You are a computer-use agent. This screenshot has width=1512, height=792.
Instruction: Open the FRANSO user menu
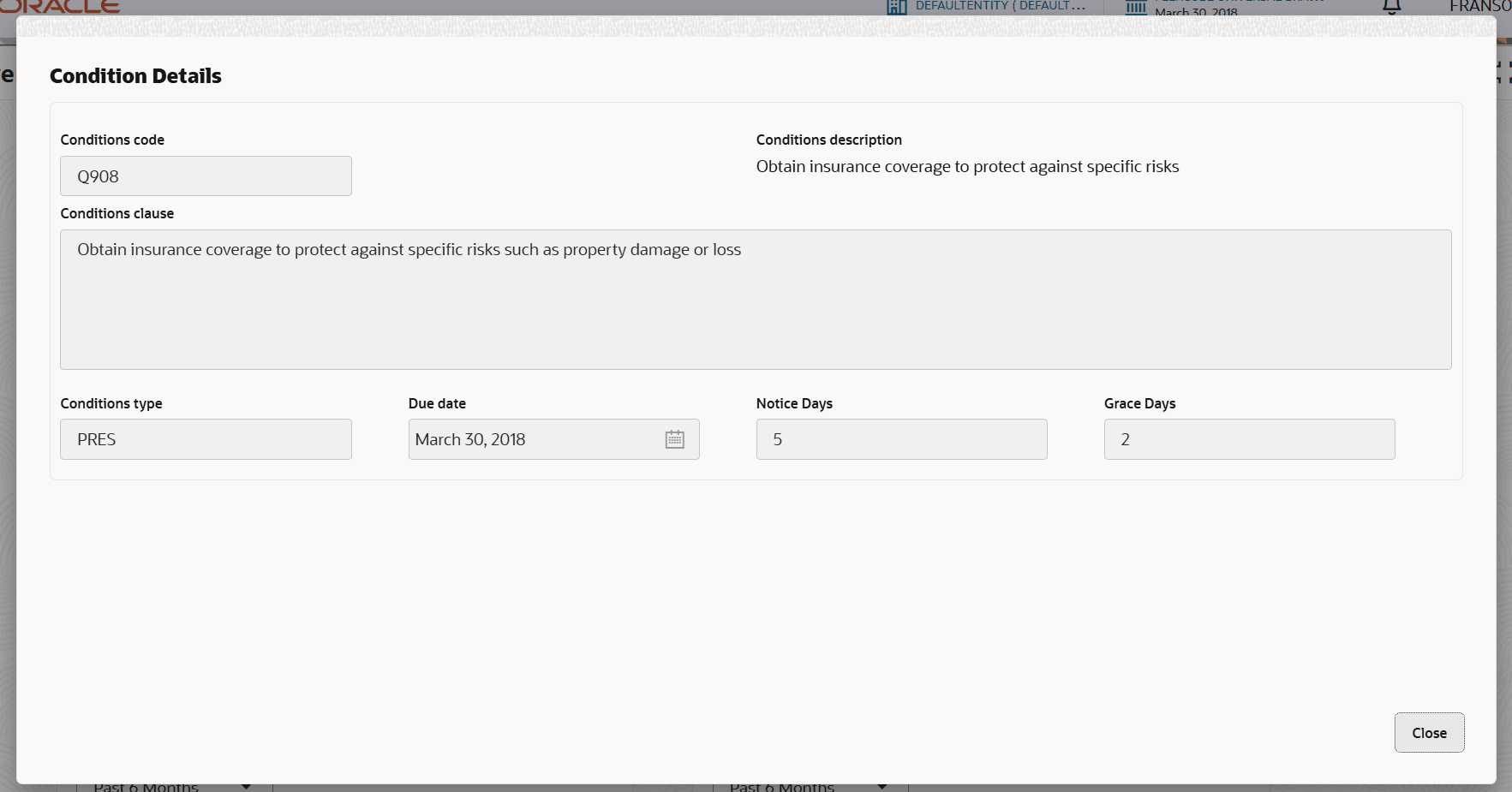pos(1479,7)
